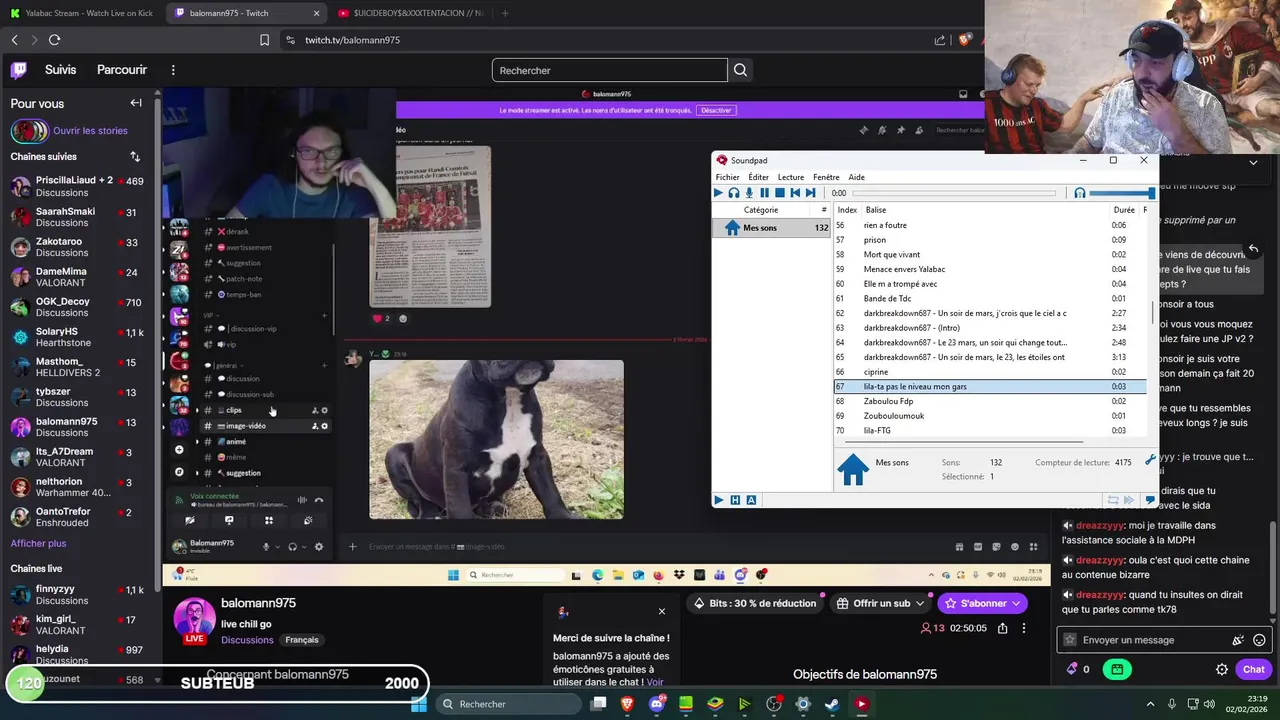Image resolution: width=1280 pixels, height=720 pixels.
Task: Open the Twitch three-dot more menu
Action: click(x=173, y=70)
